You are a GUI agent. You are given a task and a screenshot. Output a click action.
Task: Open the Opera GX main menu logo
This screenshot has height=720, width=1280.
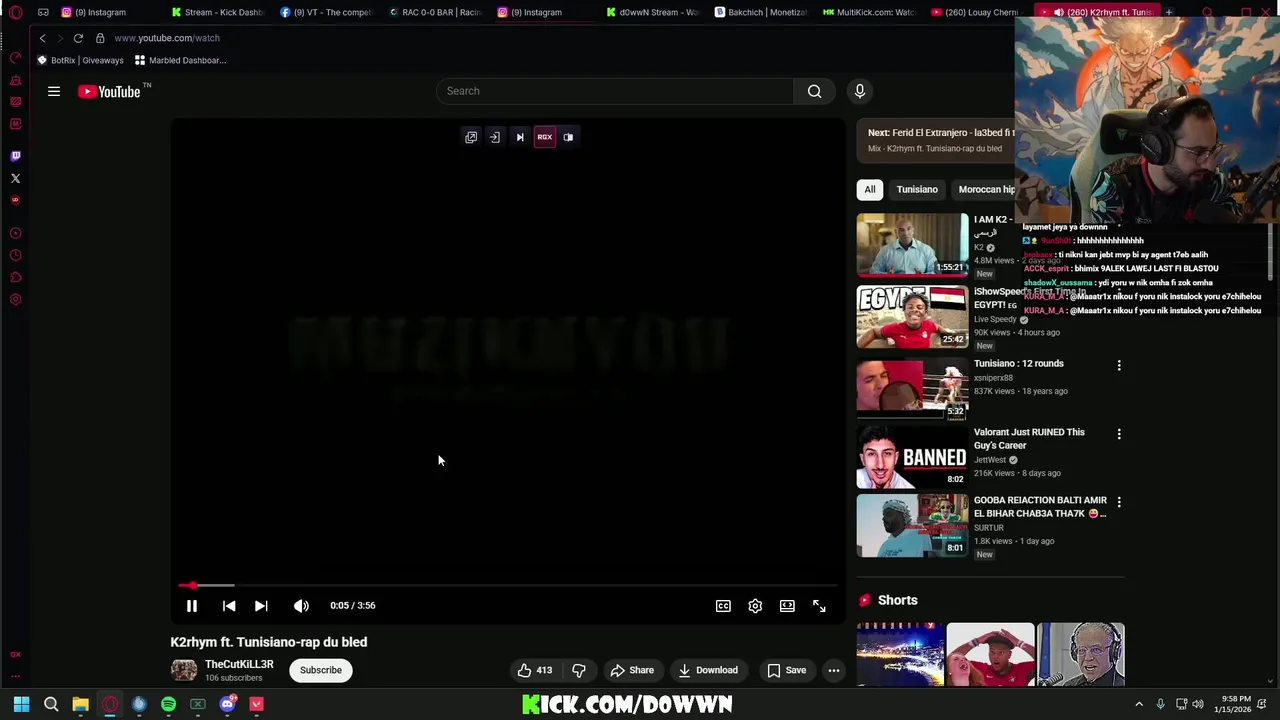pos(15,12)
